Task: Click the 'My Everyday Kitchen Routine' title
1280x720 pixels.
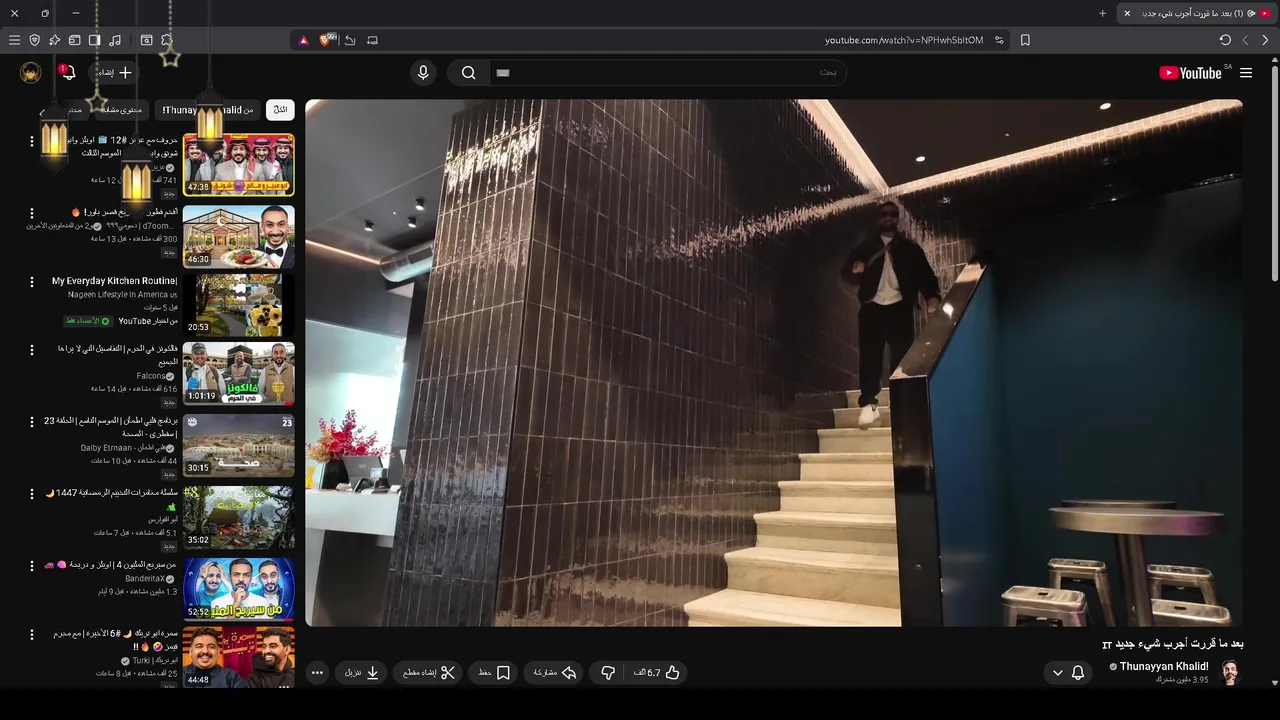Action: [x=114, y=281]
